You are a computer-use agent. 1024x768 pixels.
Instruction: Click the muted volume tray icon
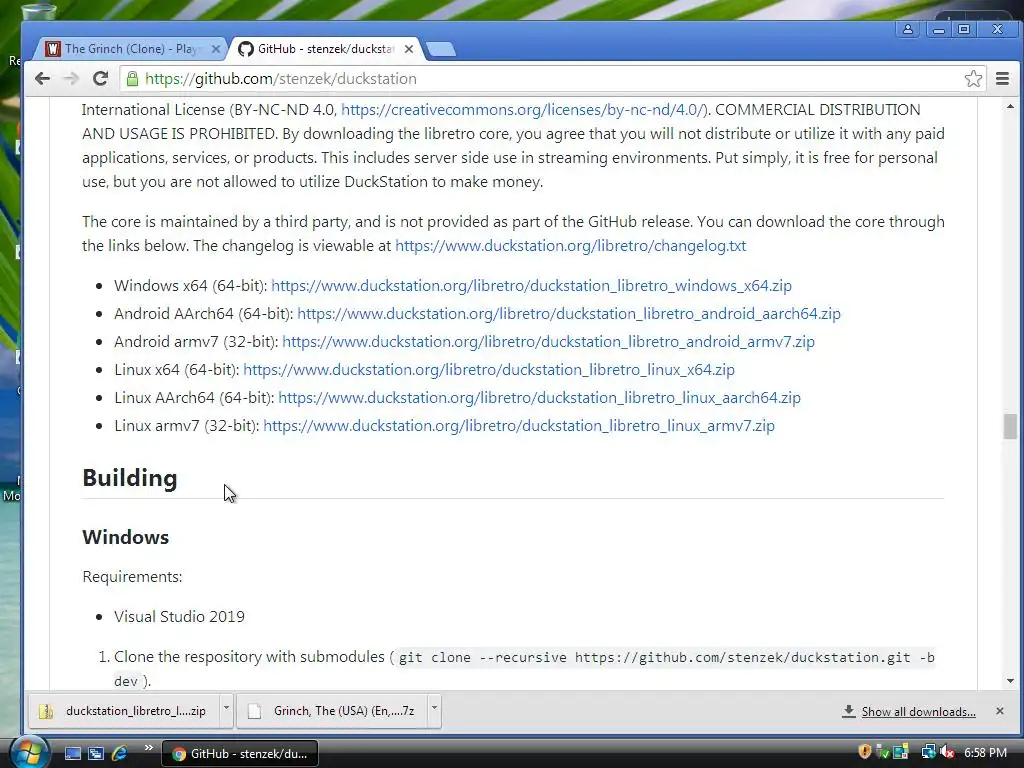[947, 752]
